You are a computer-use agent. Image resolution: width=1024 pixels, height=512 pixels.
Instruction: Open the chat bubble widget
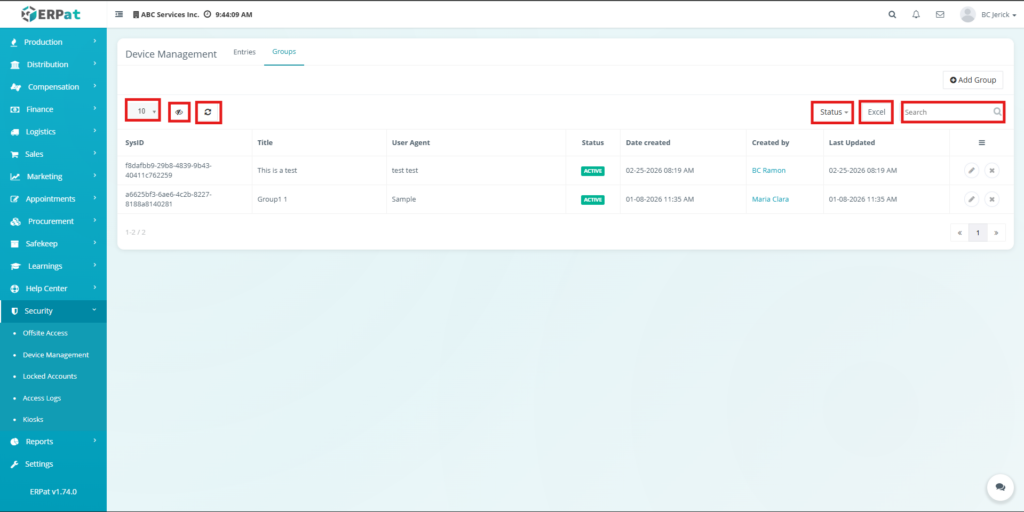(999, 487)
